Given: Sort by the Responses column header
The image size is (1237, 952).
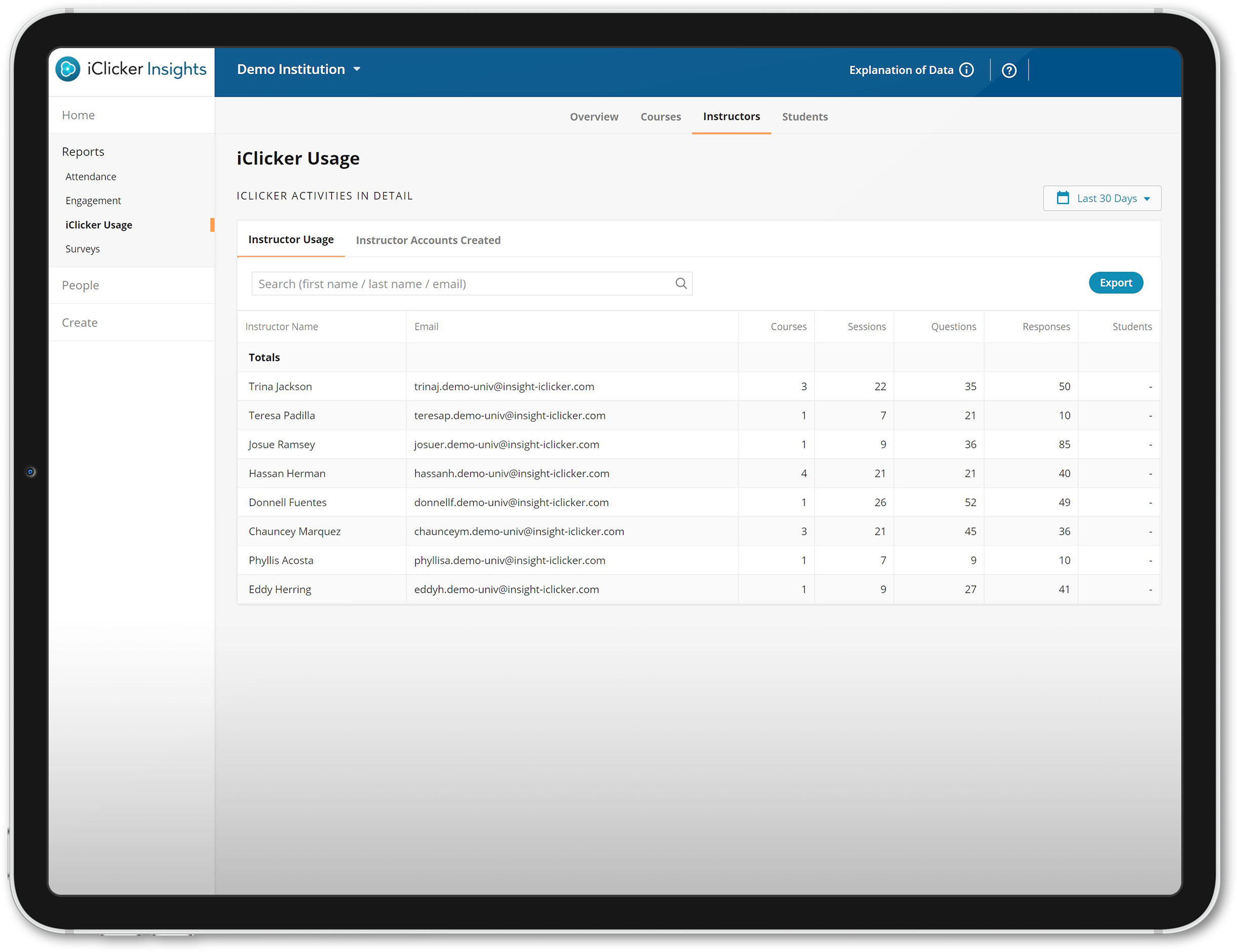Looking at the screenshot, I should click(1046, 326).
